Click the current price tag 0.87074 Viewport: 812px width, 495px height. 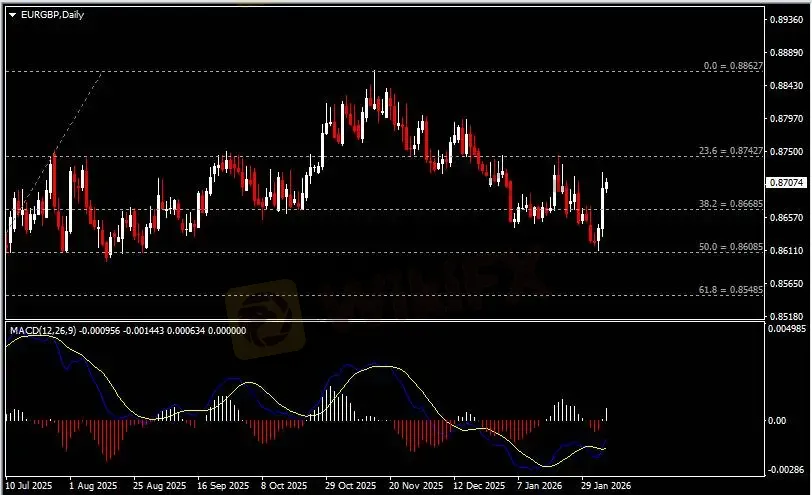(786, 182)
